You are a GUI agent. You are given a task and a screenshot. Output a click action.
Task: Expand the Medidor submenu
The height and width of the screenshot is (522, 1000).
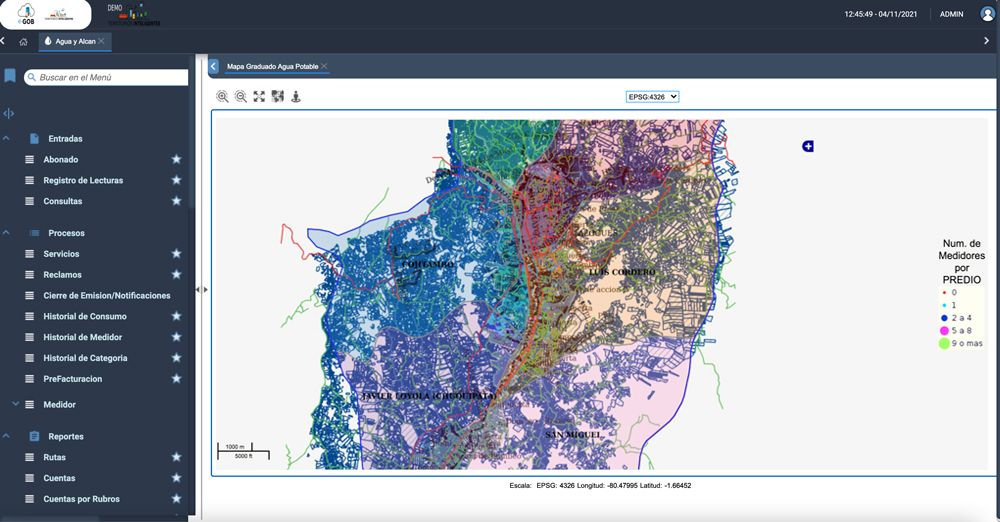point(15,404)
